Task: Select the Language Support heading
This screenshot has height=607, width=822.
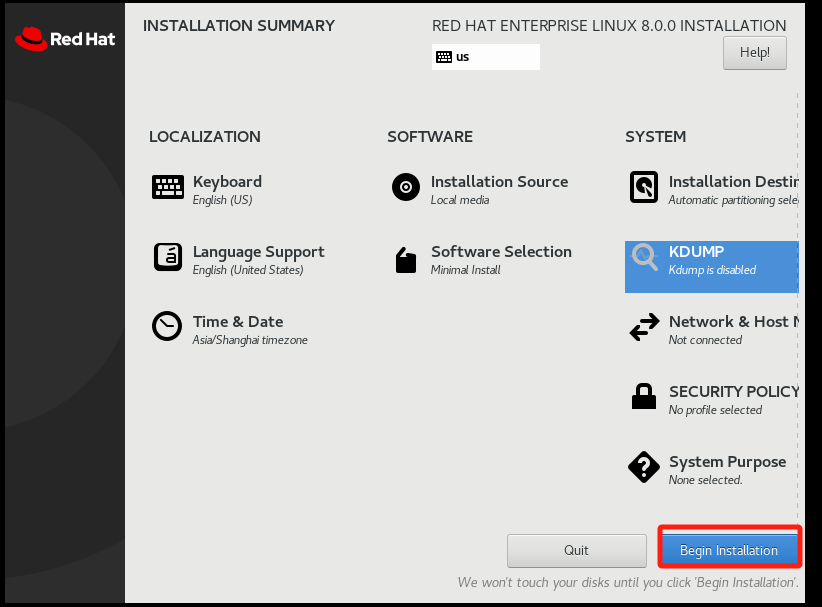Action: point(258,252)
